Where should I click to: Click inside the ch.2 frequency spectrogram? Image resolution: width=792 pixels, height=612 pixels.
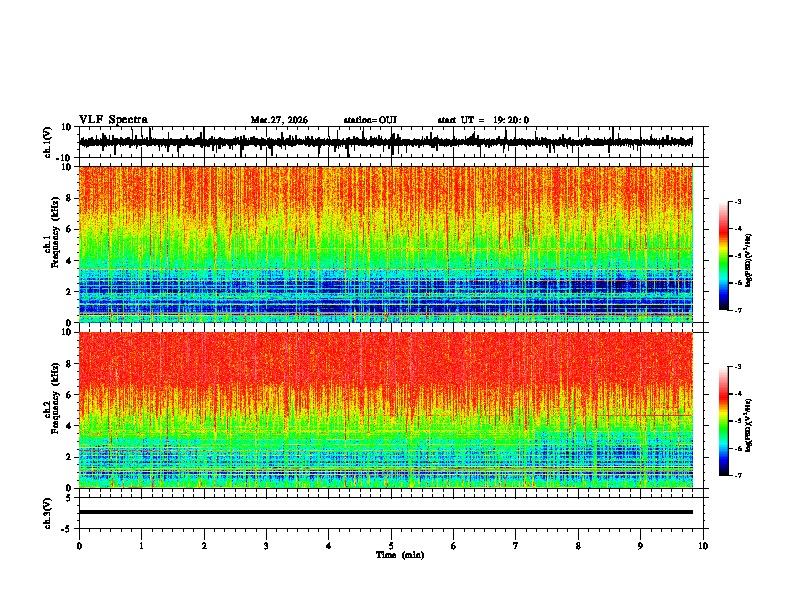point(385,410)
